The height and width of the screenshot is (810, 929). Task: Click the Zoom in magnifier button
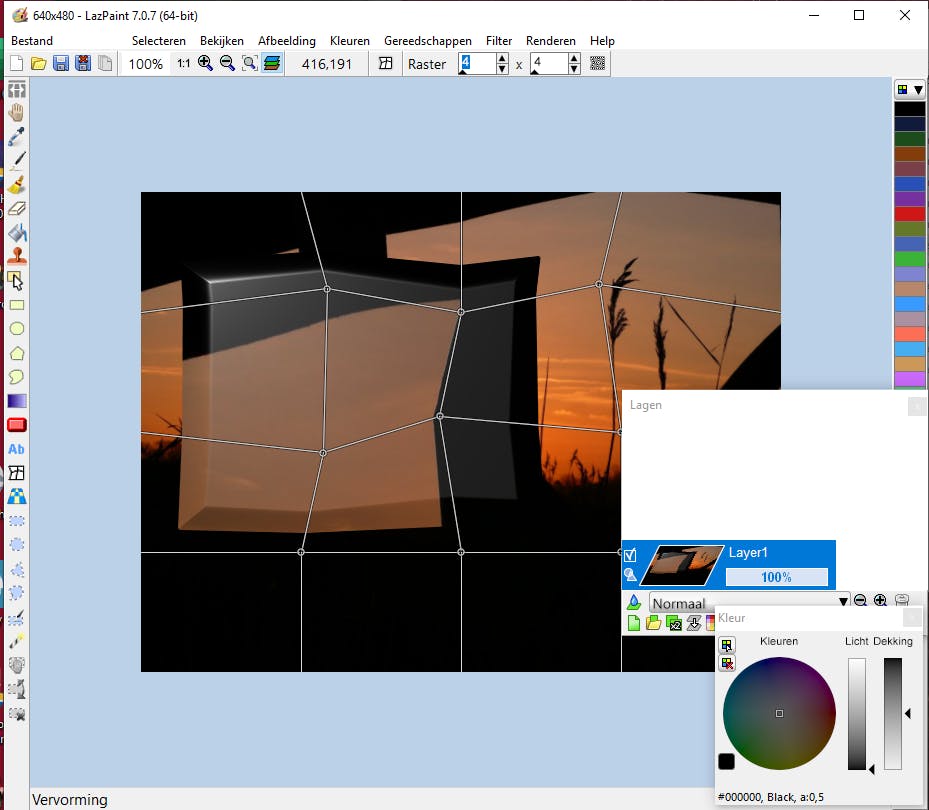(x=205, y=62)
